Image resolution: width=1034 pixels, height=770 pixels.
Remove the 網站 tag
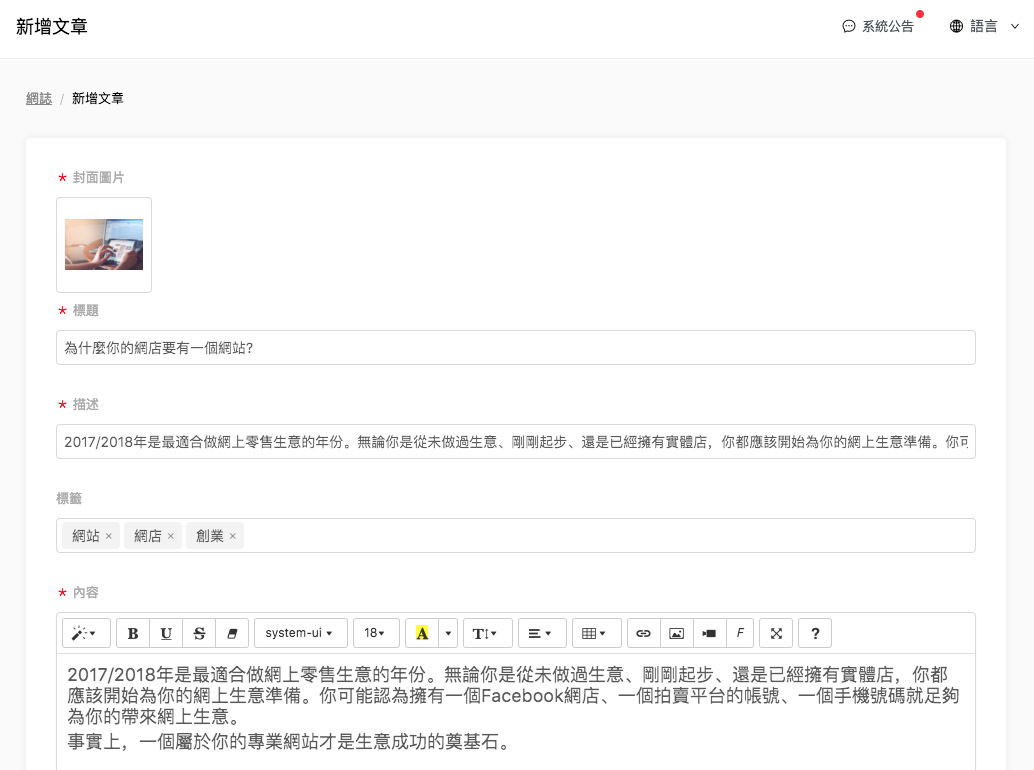(109, 537)
